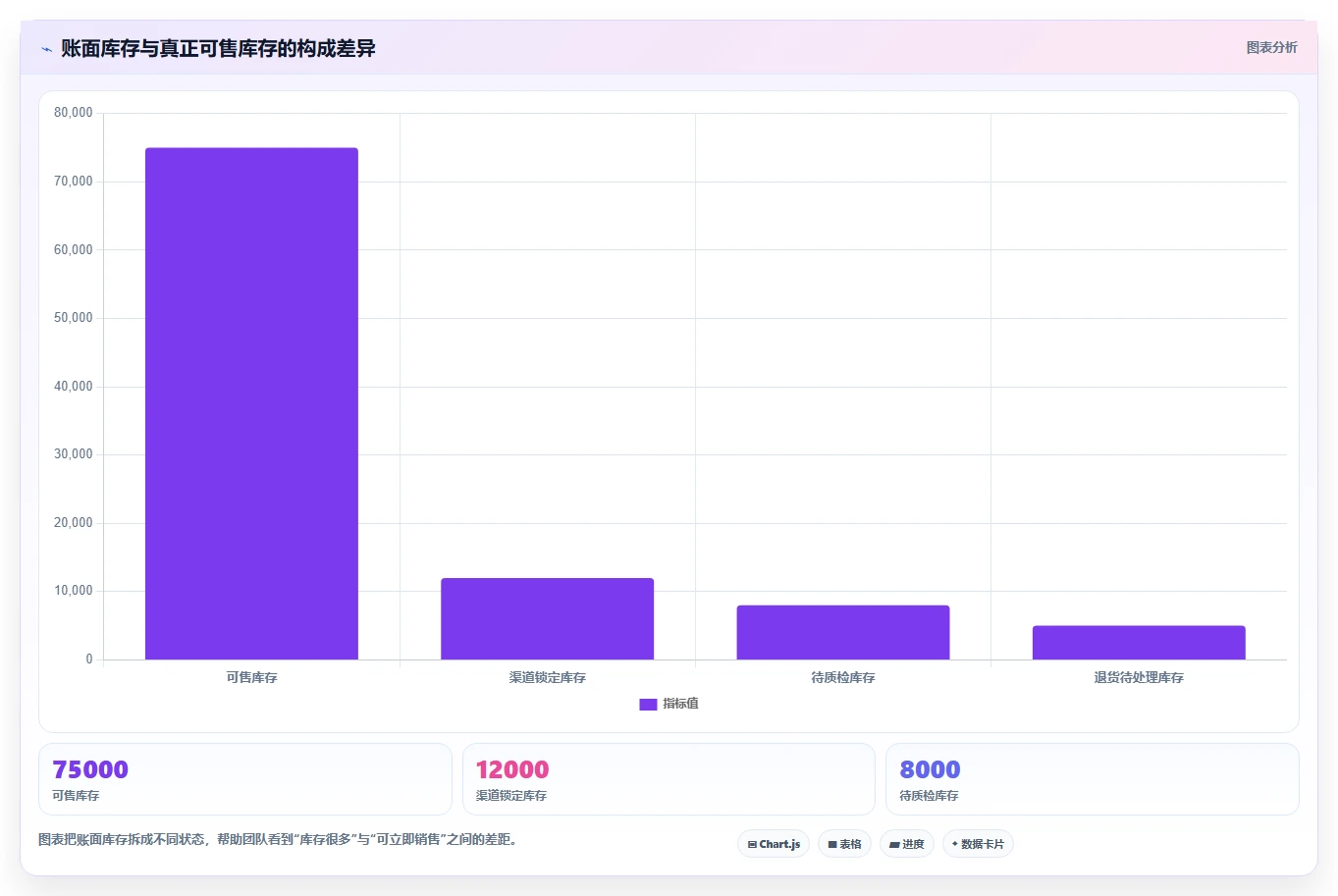Click the 退货待处理库存 bar in chart
Viewport: 1338px width, 896px height.
coord(1139,643)
